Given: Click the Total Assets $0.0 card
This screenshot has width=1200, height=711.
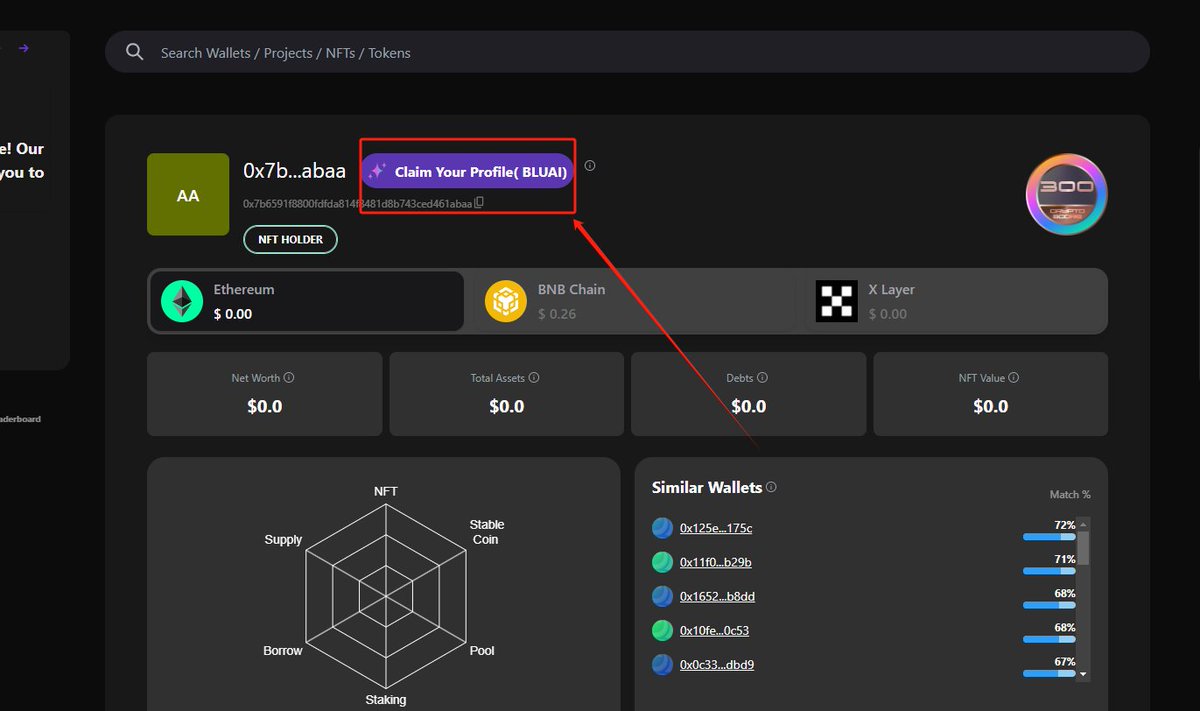Looking at the screenshot, I should pyautogui.click(x=506, y=394).
